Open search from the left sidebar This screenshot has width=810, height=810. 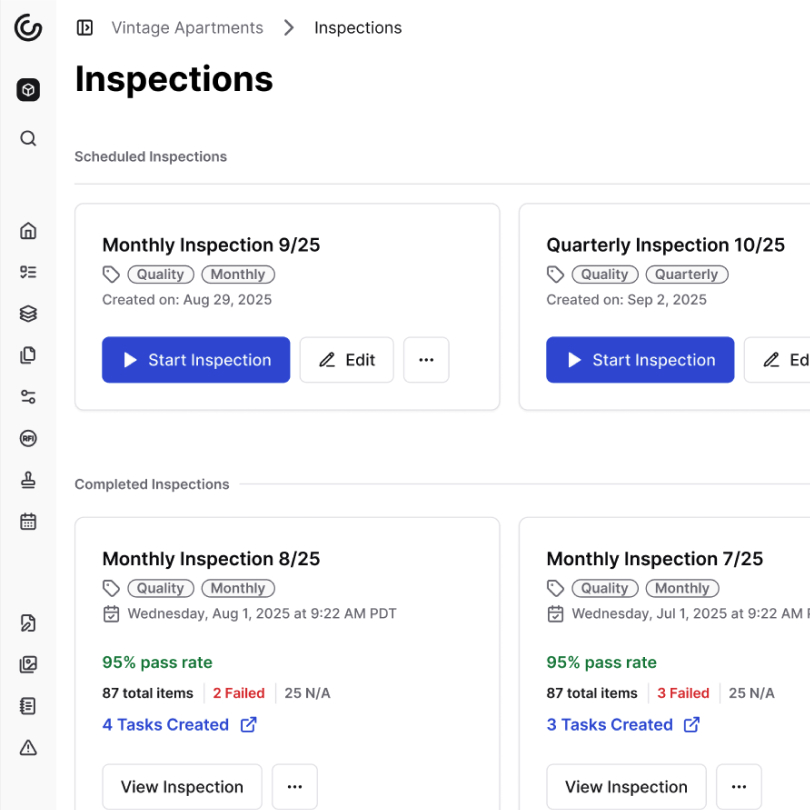tap(27, 138)
